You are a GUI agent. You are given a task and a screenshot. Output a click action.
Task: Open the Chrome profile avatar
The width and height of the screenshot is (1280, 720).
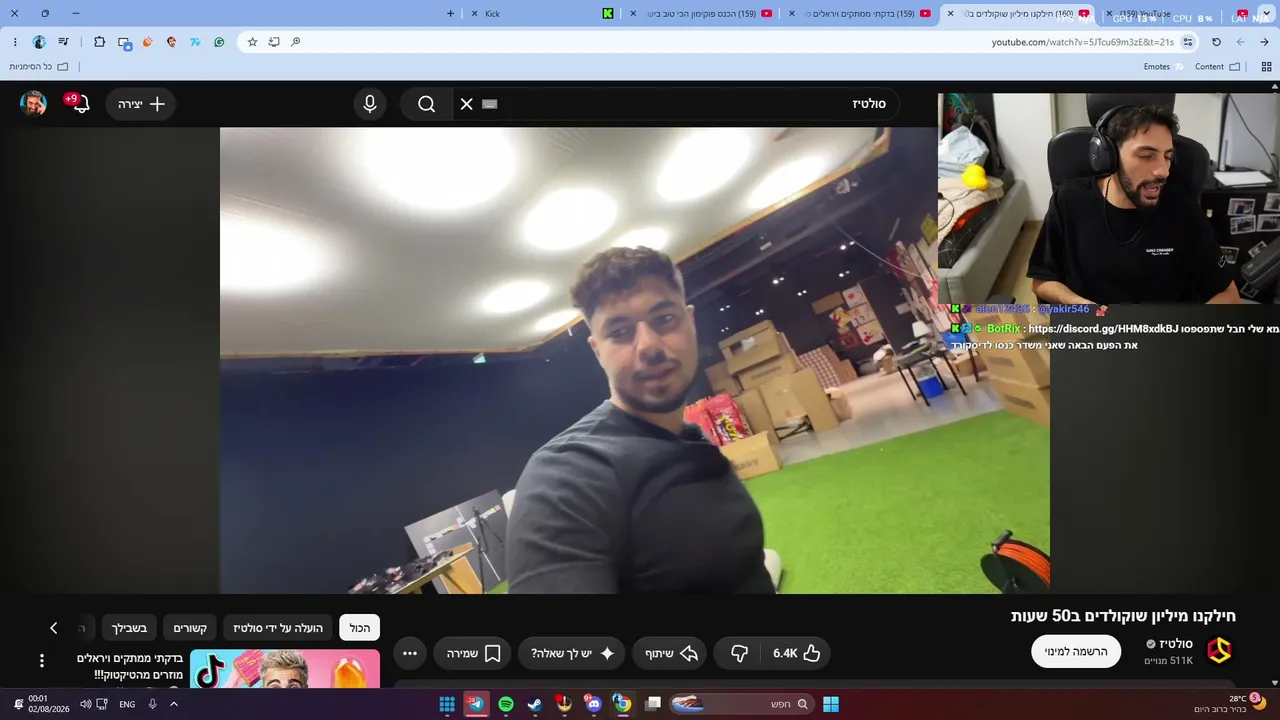click(39, 42)
